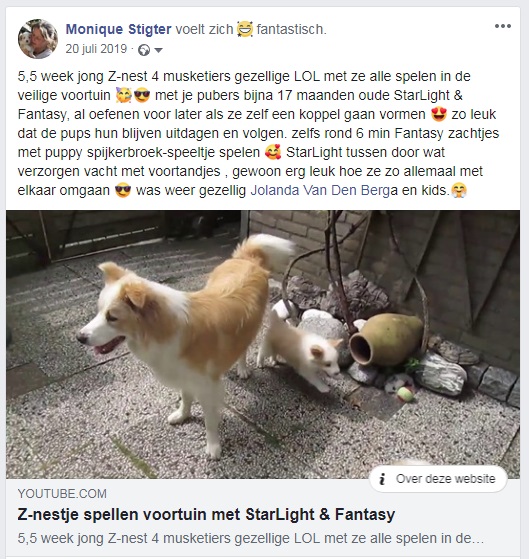Click the 20 juli 2019 timestamp
This screenshot has height=559, width=529.
(96, 49)
